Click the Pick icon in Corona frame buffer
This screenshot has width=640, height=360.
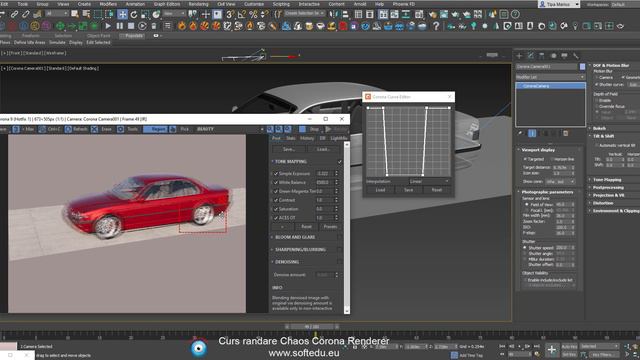click(173, 129)
